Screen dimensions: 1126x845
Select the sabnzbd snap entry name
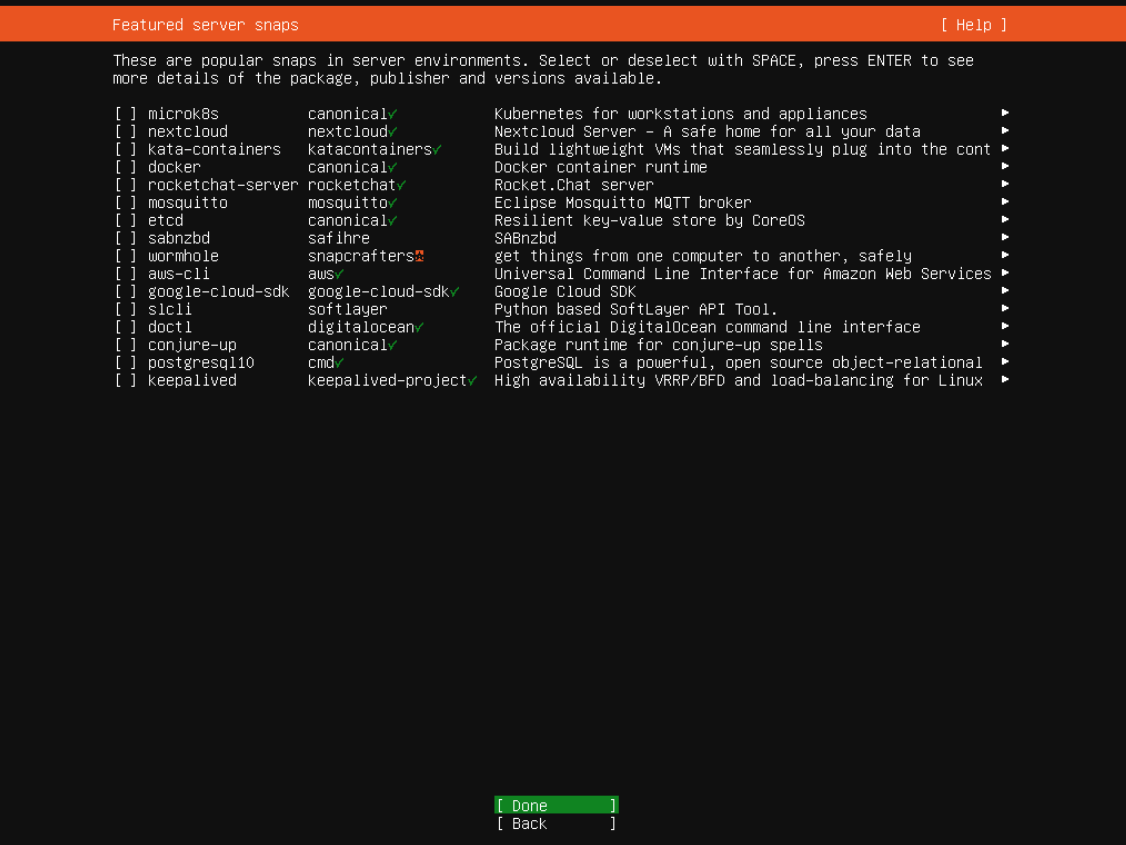pos(179,238)
